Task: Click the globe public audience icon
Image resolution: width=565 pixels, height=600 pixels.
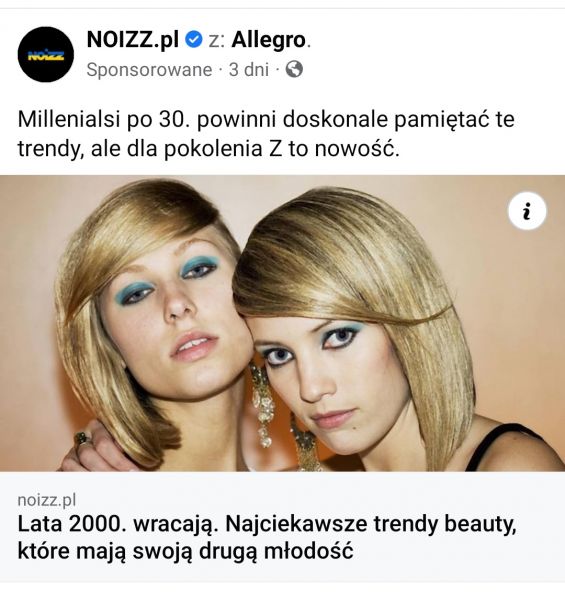Action: click(x=294, y=69)
